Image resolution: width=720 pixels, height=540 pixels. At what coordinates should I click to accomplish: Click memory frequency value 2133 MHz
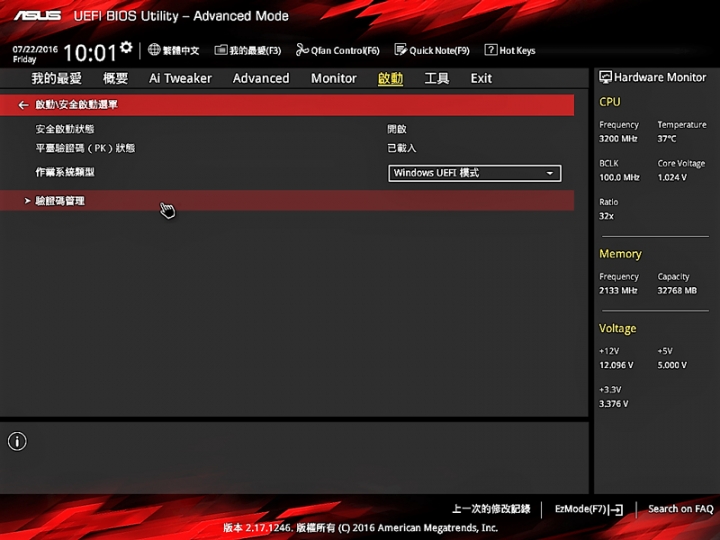coord(618,290)
